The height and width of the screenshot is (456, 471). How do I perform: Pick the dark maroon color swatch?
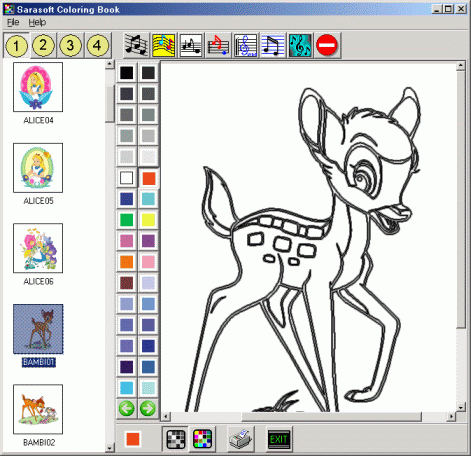[126, 283]
